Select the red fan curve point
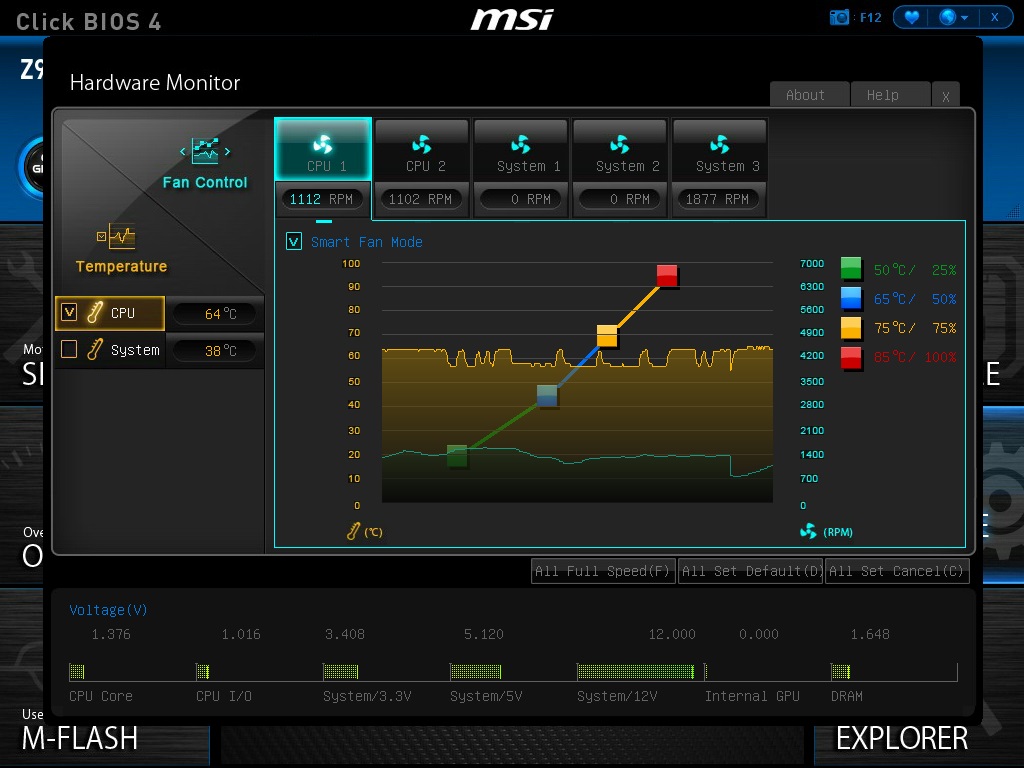 [x=667, y=276]
